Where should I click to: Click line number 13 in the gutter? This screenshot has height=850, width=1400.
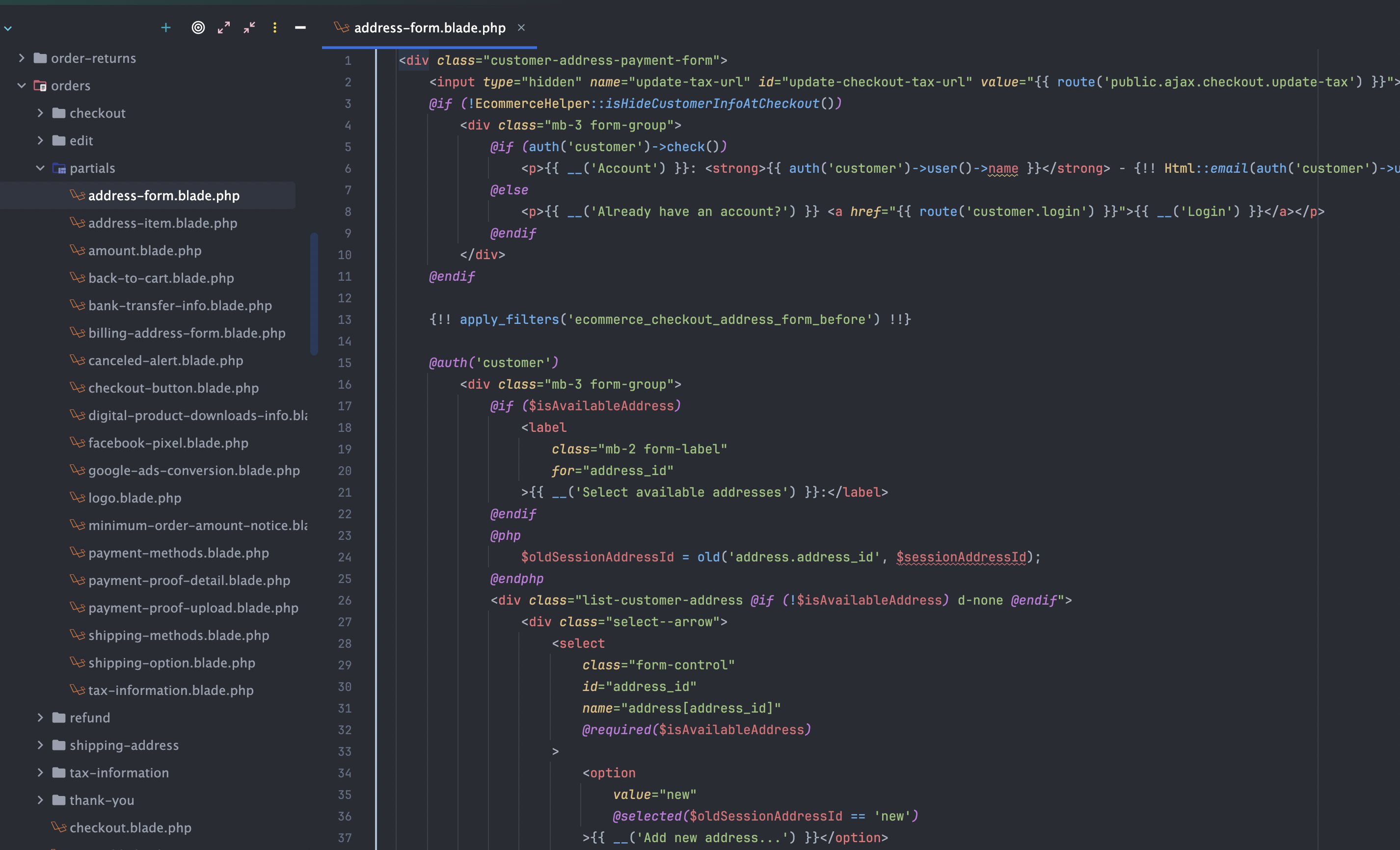(x=344, y=320)
